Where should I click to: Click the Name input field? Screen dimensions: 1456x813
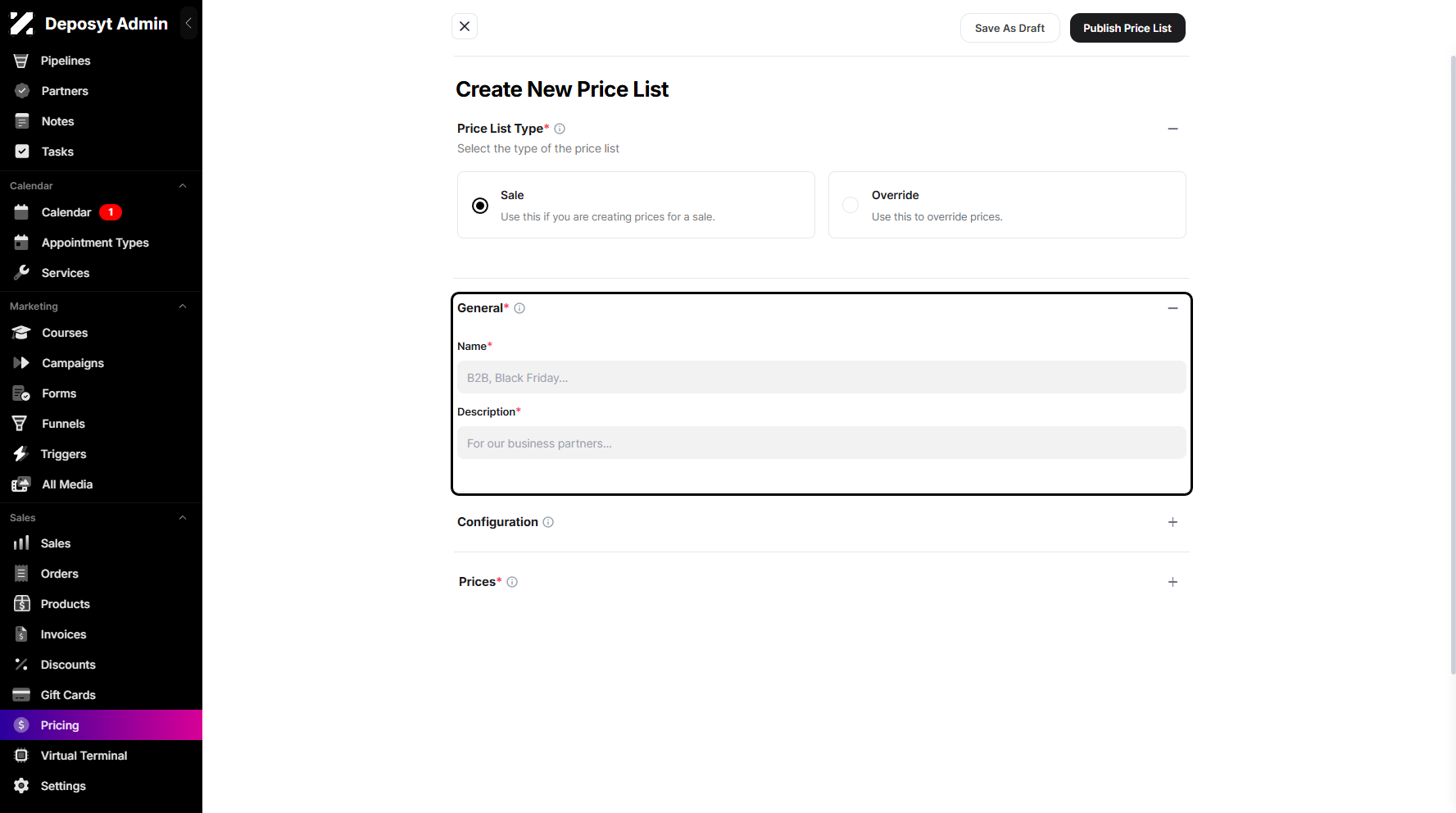[x=821, y=377]
